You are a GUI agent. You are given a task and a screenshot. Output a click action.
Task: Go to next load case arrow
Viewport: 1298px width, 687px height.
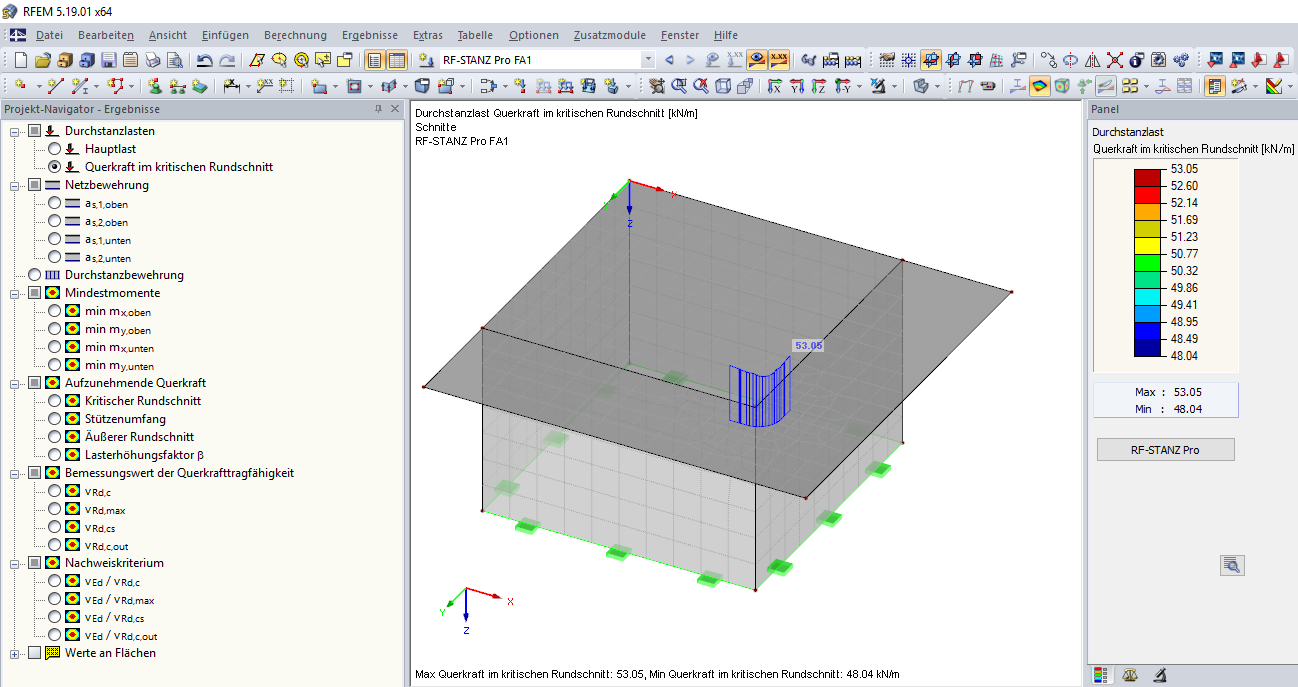[691, 60]
